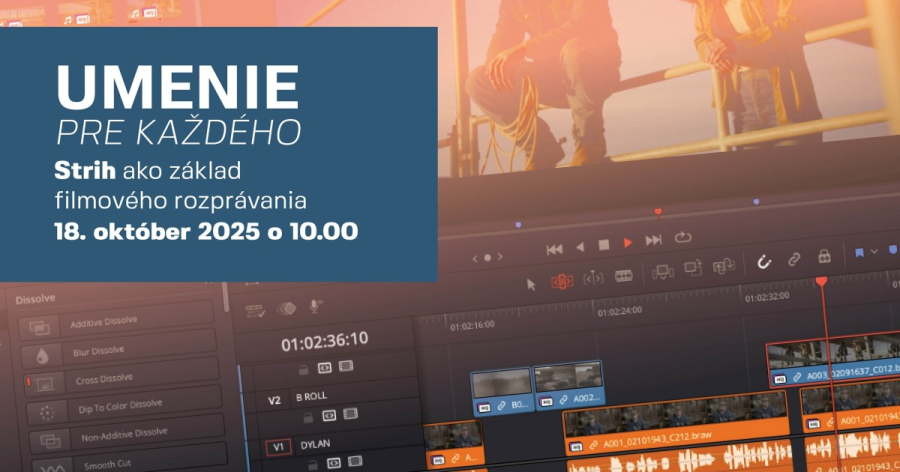Open the Timeline View Options icon
900x472 pixels.
pos(255,311)
